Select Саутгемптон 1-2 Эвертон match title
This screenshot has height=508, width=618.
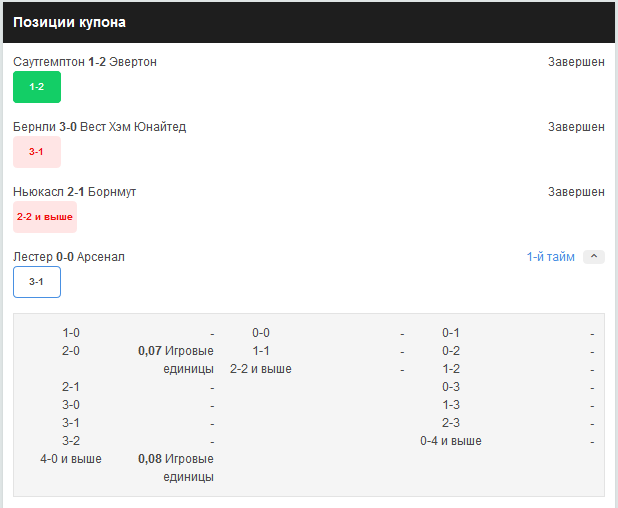click(x=85, y=62)
